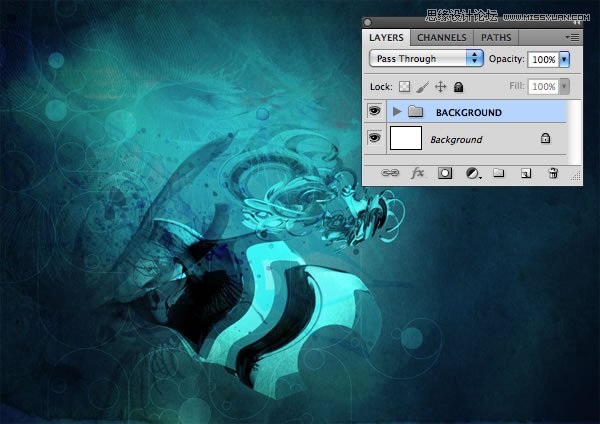The height and width of the screenshot is (424, 600).
Task: Switch to the Paths tab
Action: (496, 38)
